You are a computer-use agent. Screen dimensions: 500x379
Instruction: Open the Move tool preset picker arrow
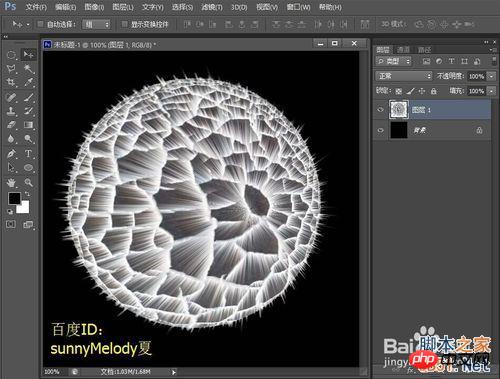(x=28, y=24)
